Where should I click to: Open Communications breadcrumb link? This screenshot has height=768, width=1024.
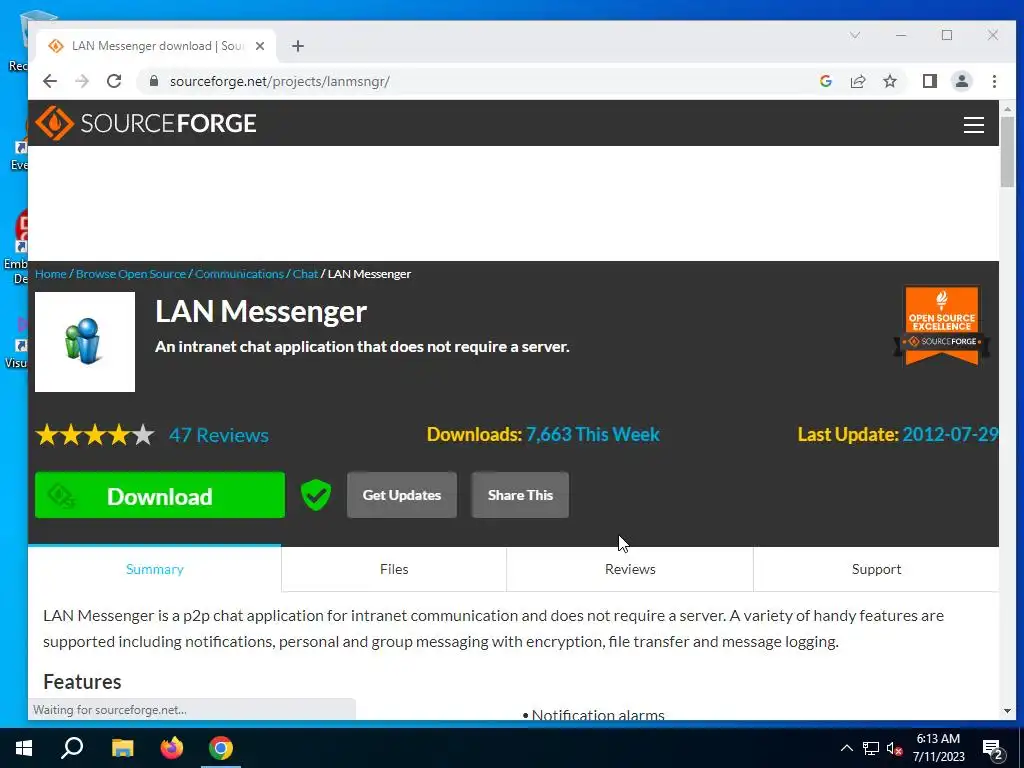(x=239, y=274)
